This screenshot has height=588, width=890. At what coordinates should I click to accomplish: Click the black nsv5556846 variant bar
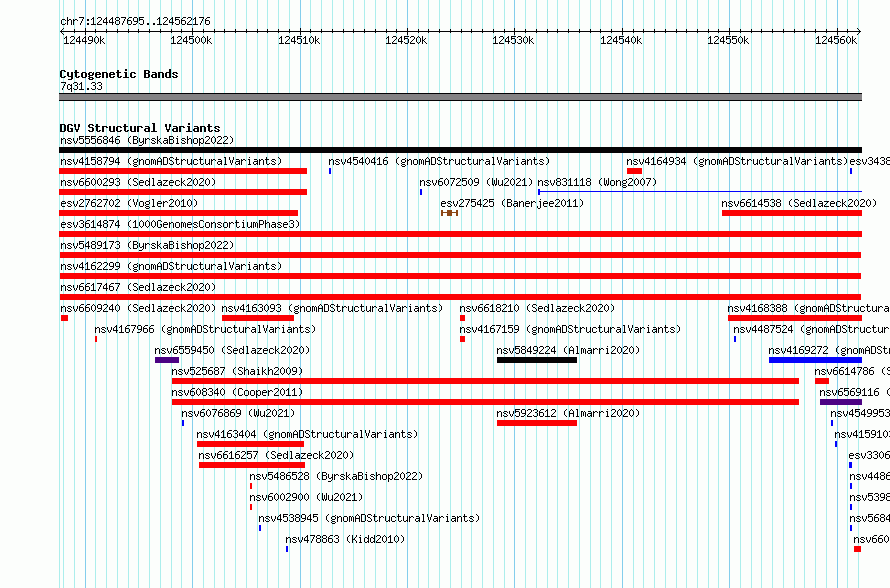[460, 150]
